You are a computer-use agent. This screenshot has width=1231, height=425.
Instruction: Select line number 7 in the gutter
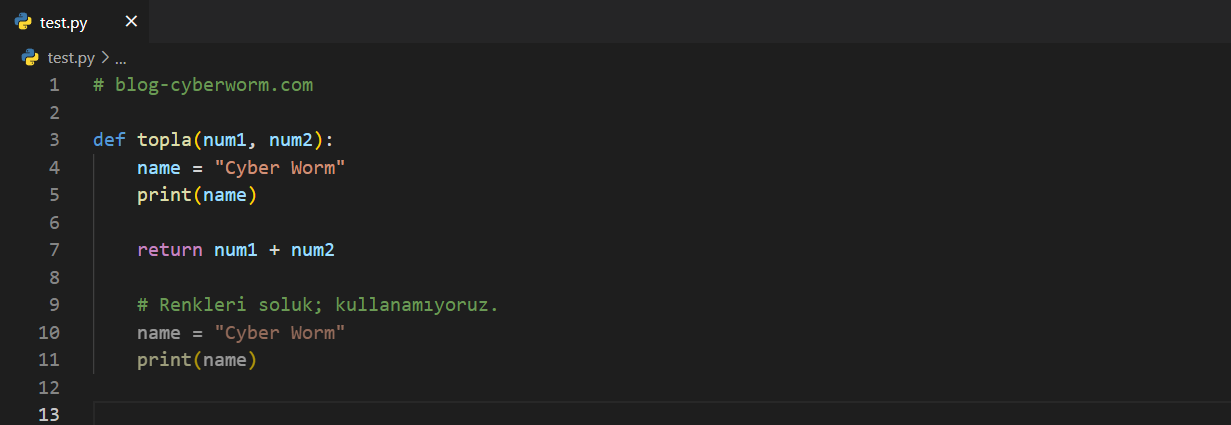coord(54,250)
